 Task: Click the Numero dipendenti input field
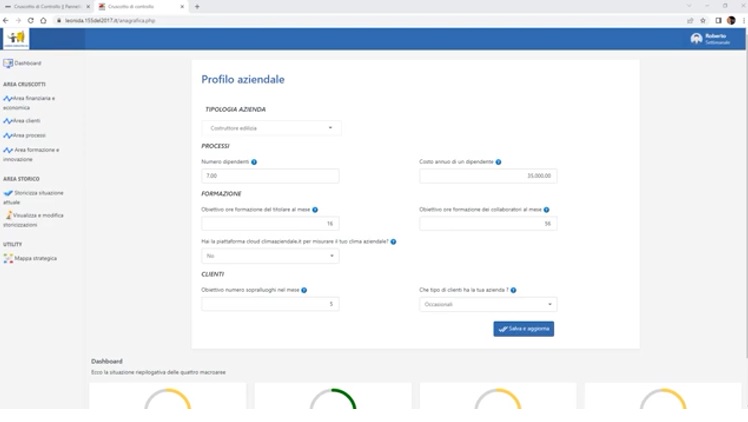270,176
